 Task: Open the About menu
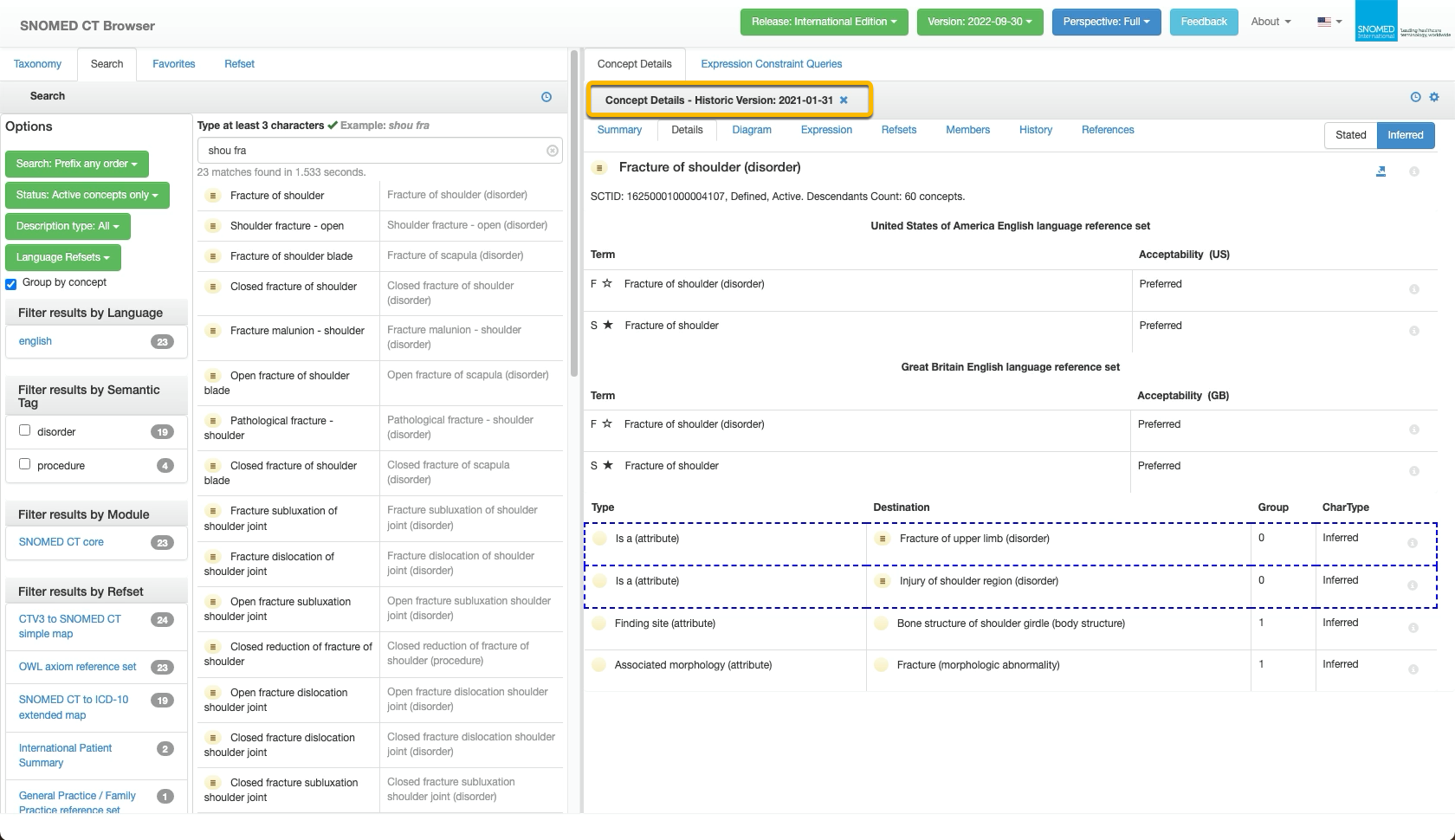point(1271,22)
